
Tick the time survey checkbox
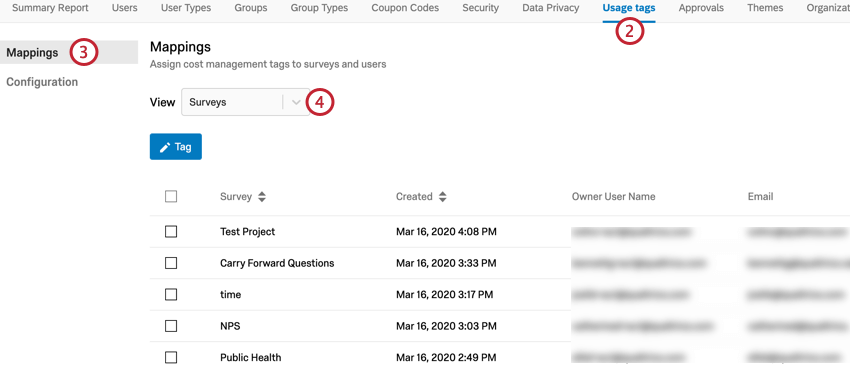[171, 295]
